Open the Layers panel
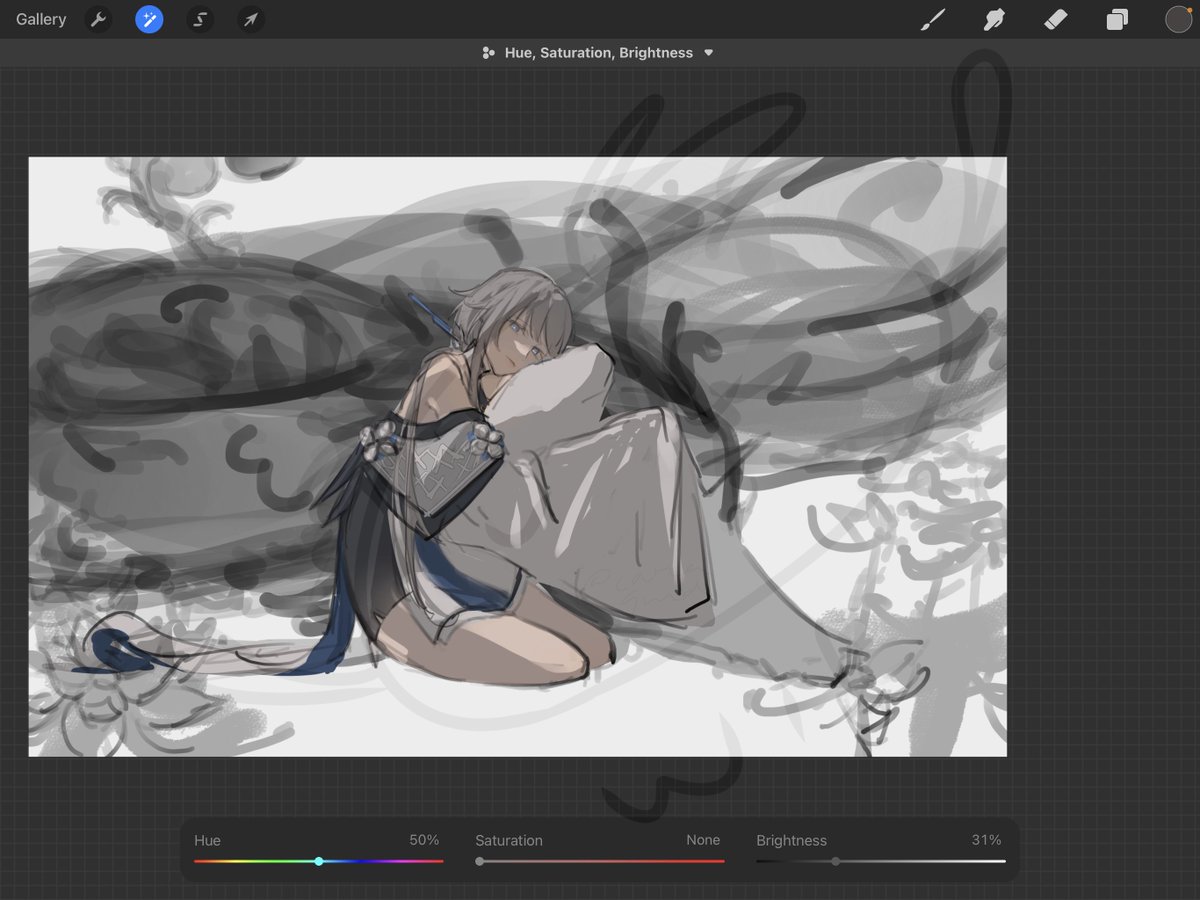 point(1117,19)
